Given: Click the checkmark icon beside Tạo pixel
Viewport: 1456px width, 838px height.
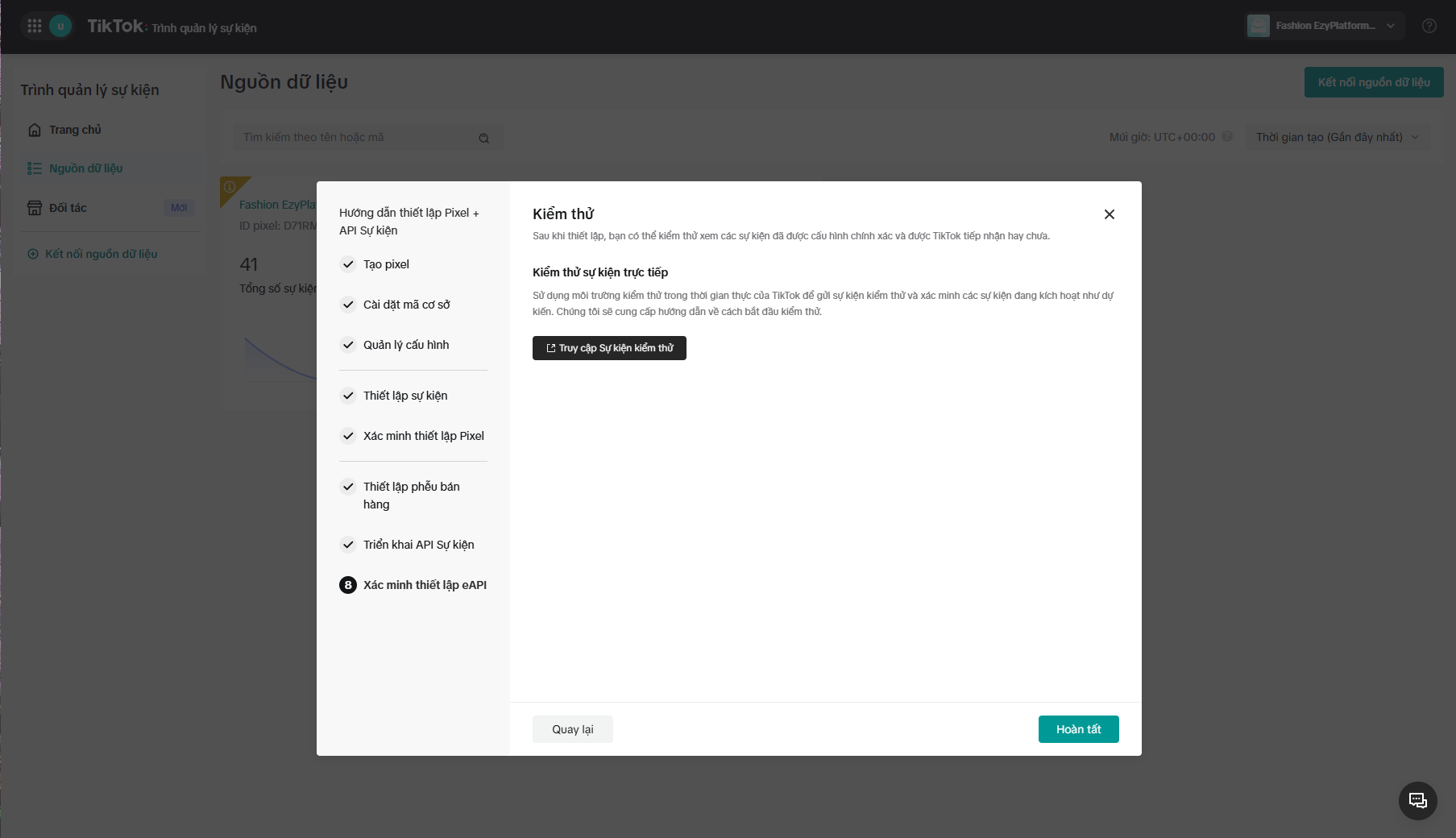Looking at the screenshot, I should tap(348, 264).
